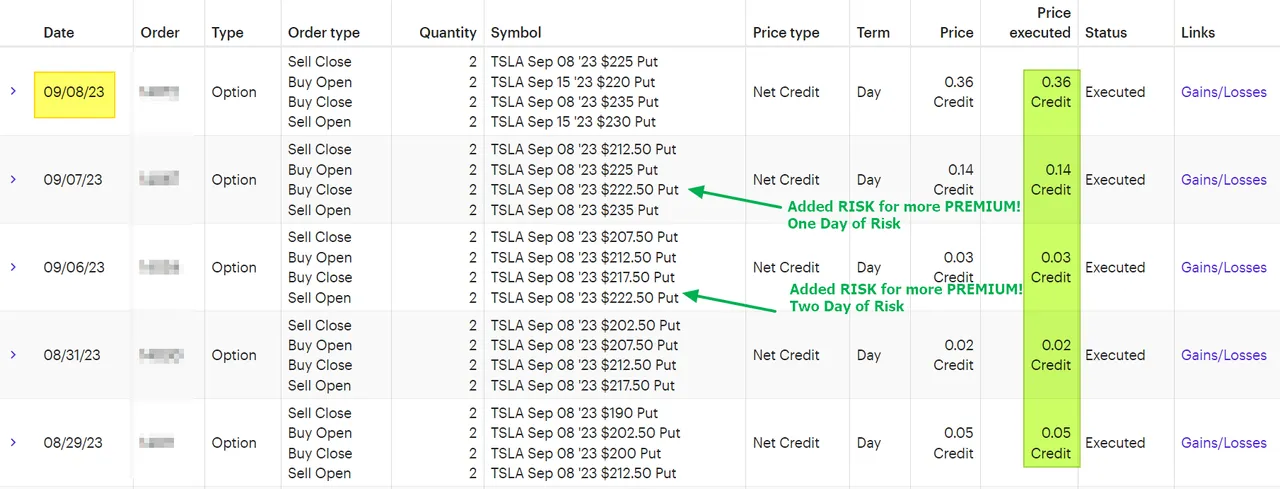The height and width of the screenshot is (489, 1280).
Task: Click Net Credit price type for 09/08/23
Action: (786, 92)
